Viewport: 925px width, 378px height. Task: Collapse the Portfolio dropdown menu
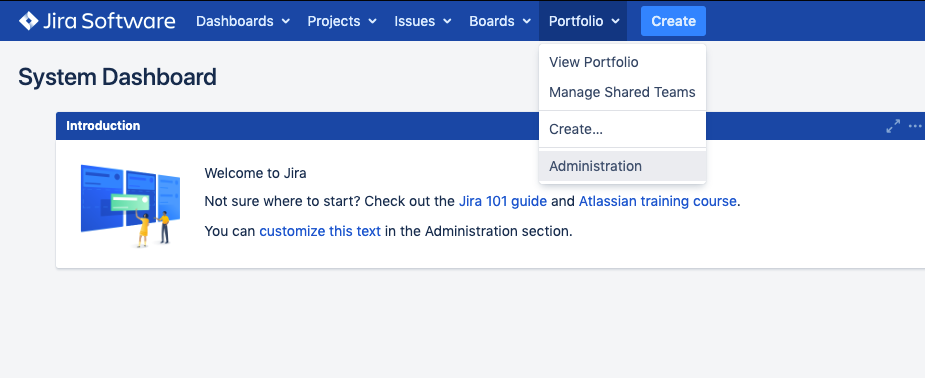pos(583,21)
